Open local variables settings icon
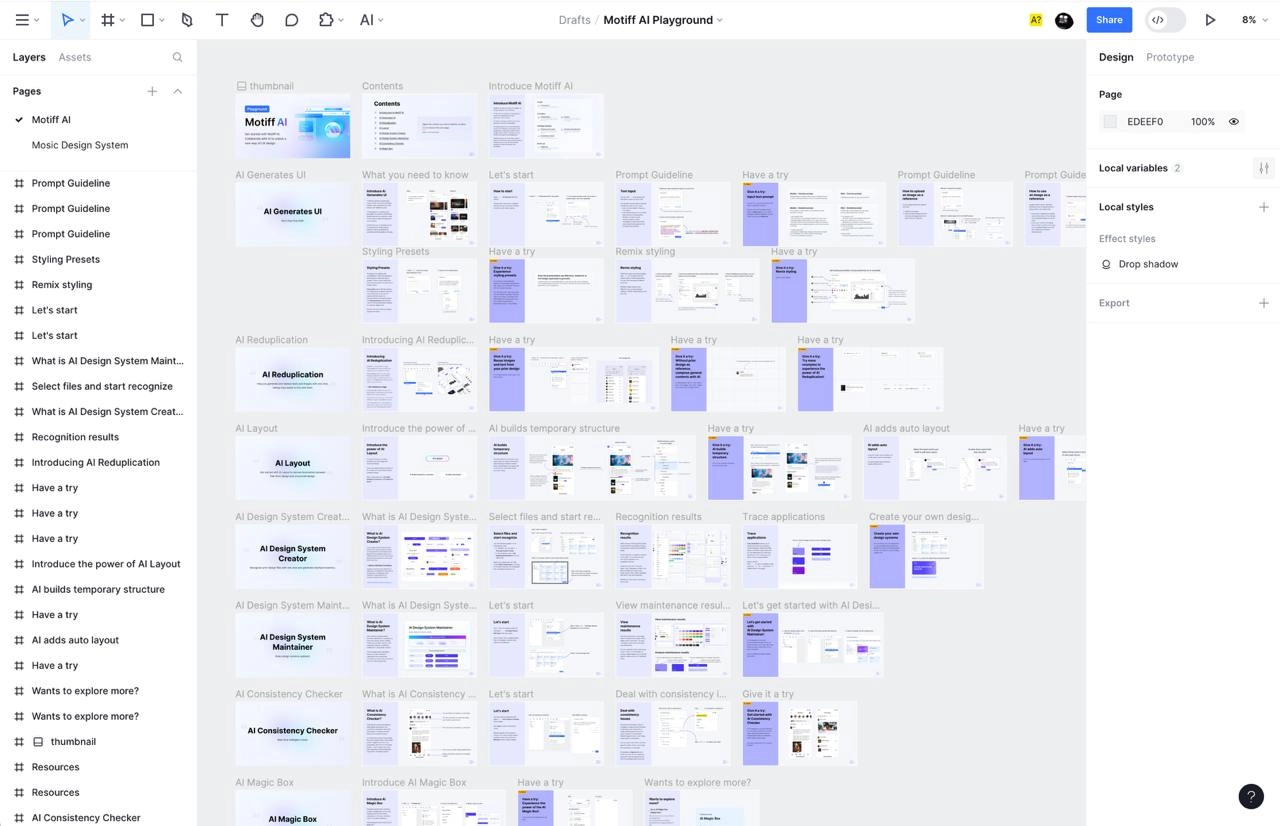Viewport: 1280px width, 826px height. coord(1263,168)
